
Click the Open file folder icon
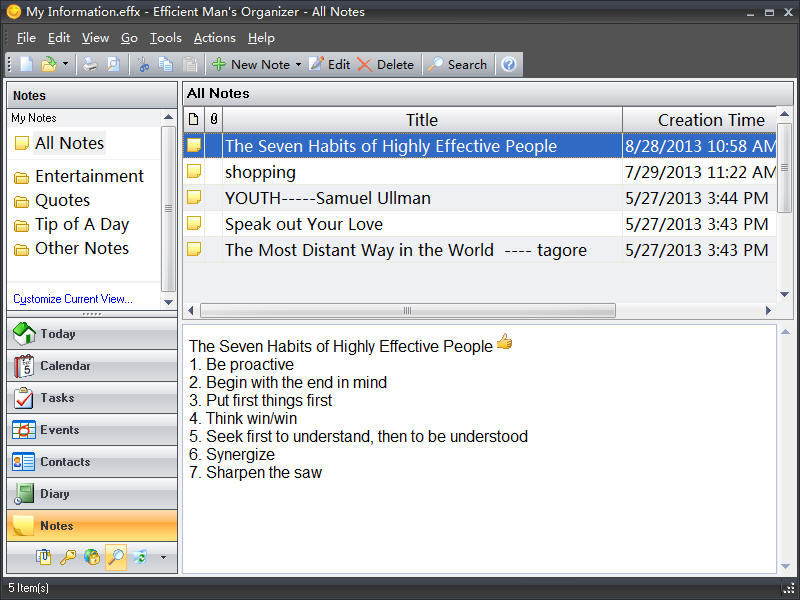click(x=48, y=64)
